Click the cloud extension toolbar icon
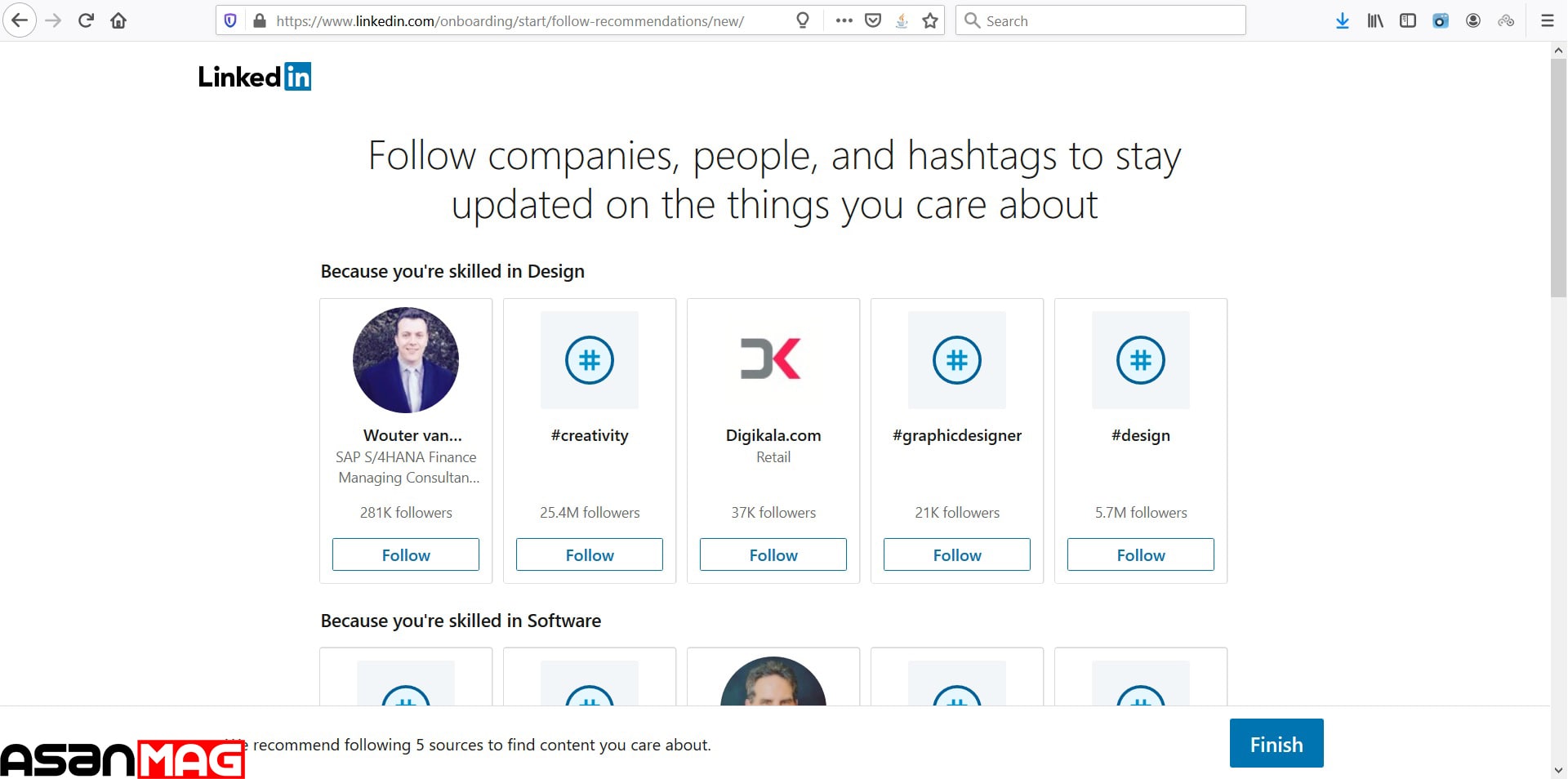This screenshot has height=779, width=1568. (1506, 20)
